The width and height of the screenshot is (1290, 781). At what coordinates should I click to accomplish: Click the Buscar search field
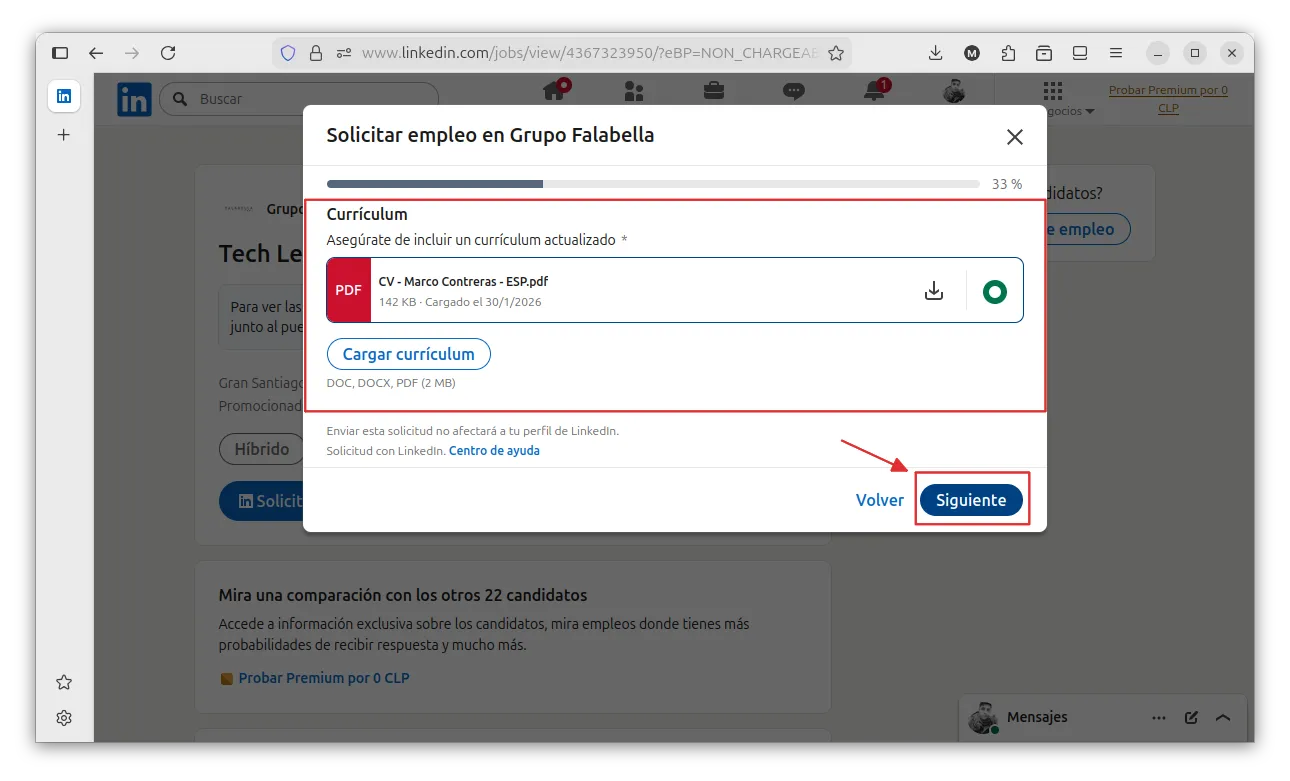300,99
